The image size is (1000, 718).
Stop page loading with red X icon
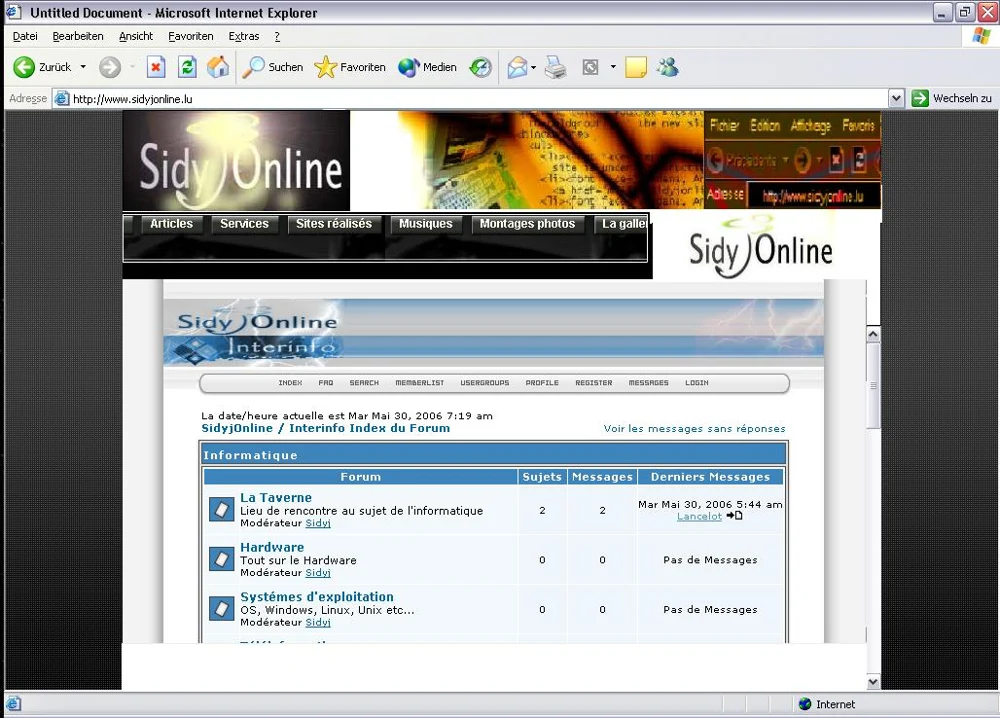pos(156,67)
